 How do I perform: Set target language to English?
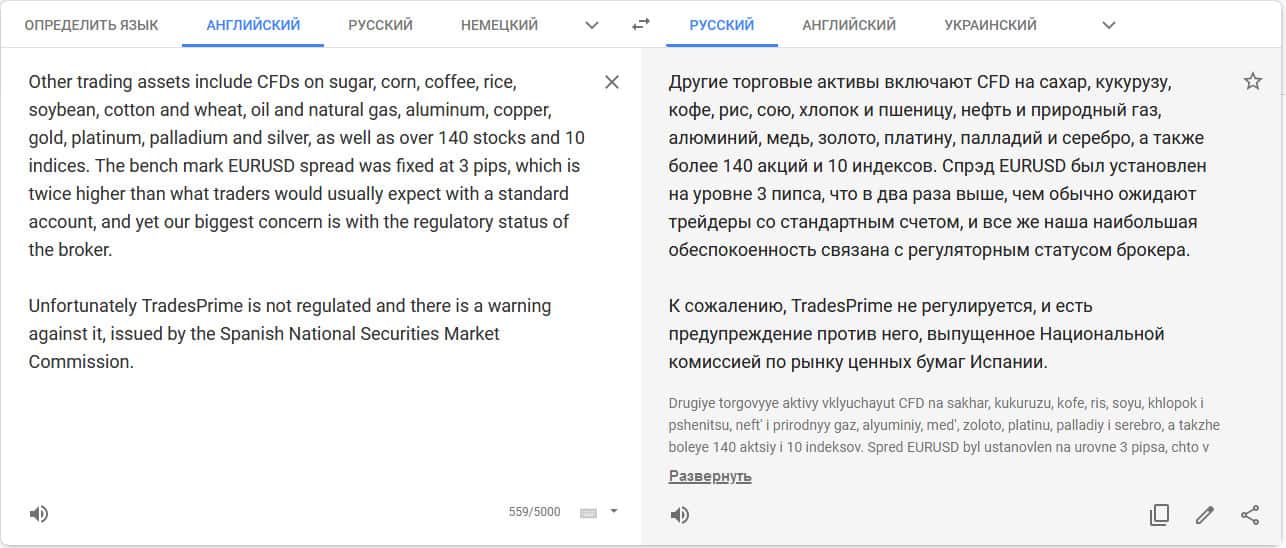click(x=849, y=25)
